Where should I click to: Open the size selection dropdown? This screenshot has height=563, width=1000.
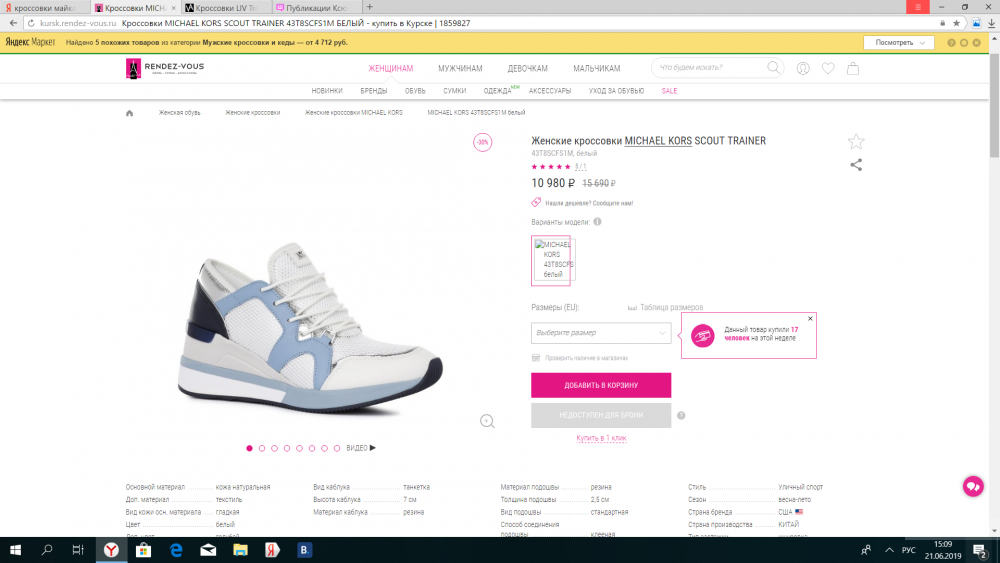[601, 333]
